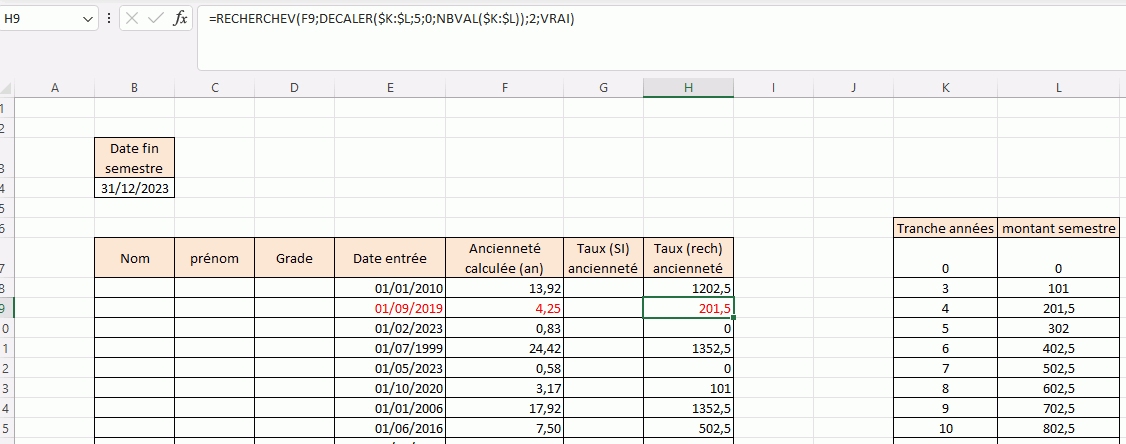Select the red cell containing 01/09/2019
1126x444 pixels.
[x=390, y=308]
